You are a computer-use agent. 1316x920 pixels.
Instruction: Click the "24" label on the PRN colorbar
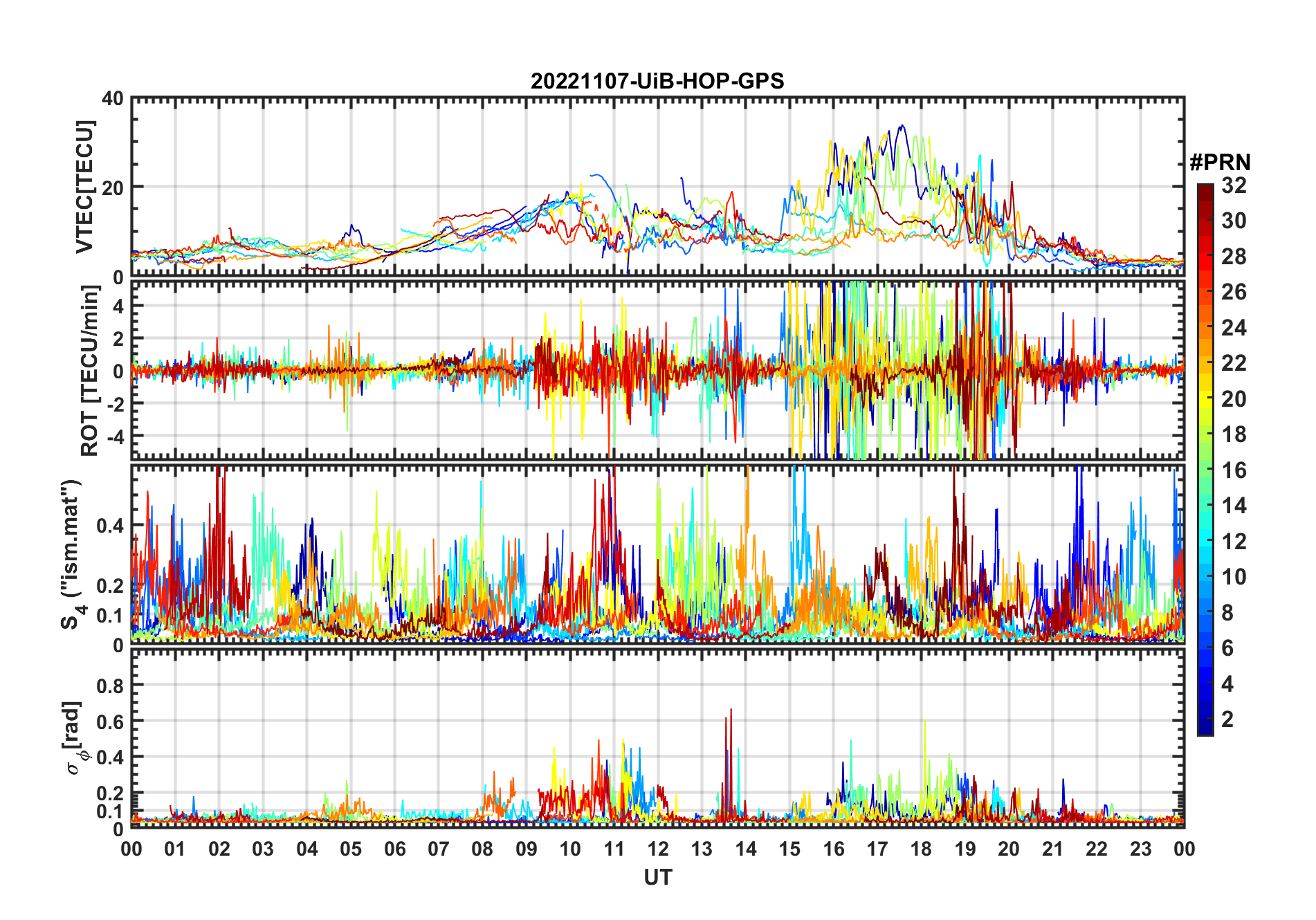click(x=1234, y=328)
